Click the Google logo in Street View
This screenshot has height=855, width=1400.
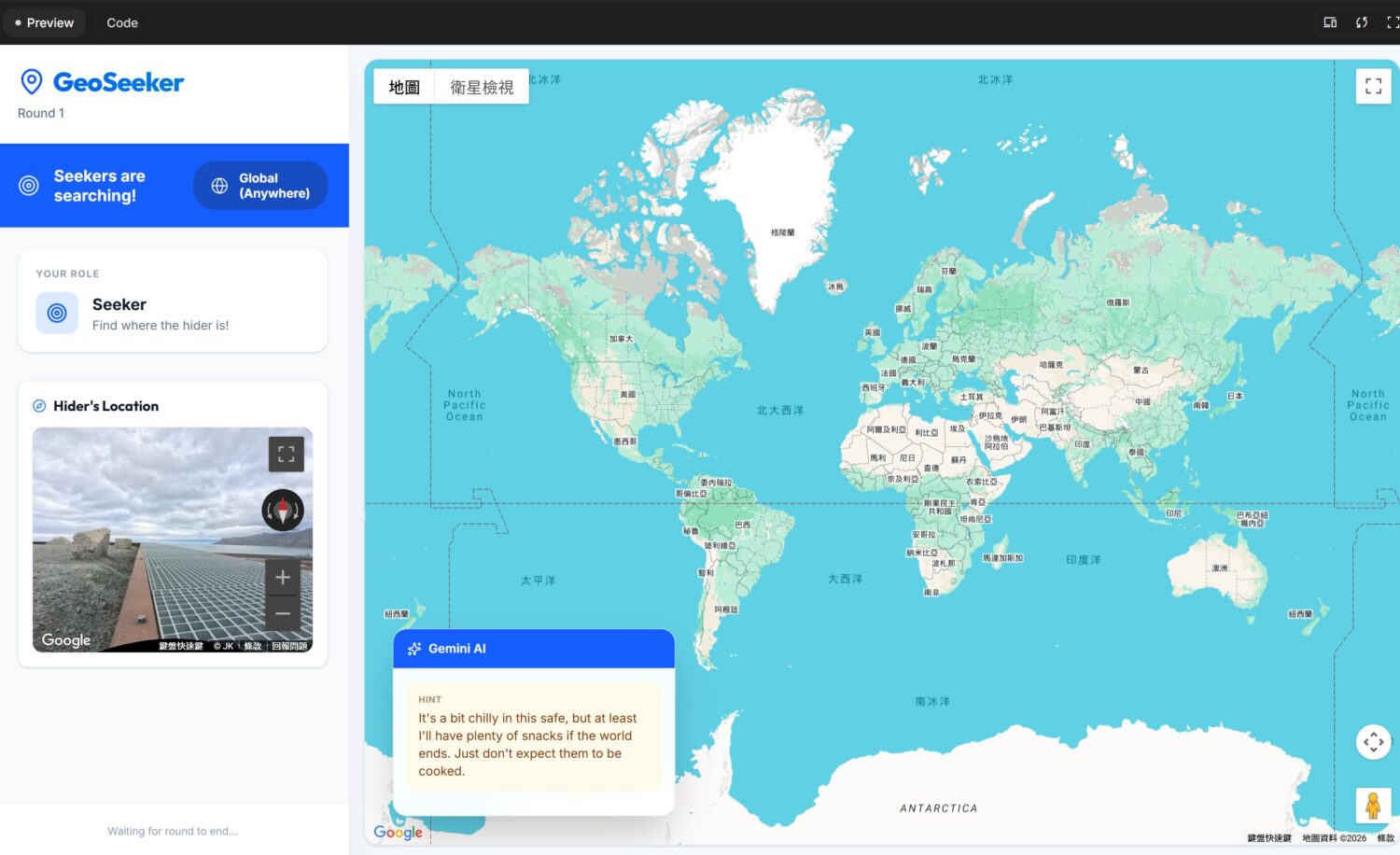pyautogui.click(x=66, y=640)
